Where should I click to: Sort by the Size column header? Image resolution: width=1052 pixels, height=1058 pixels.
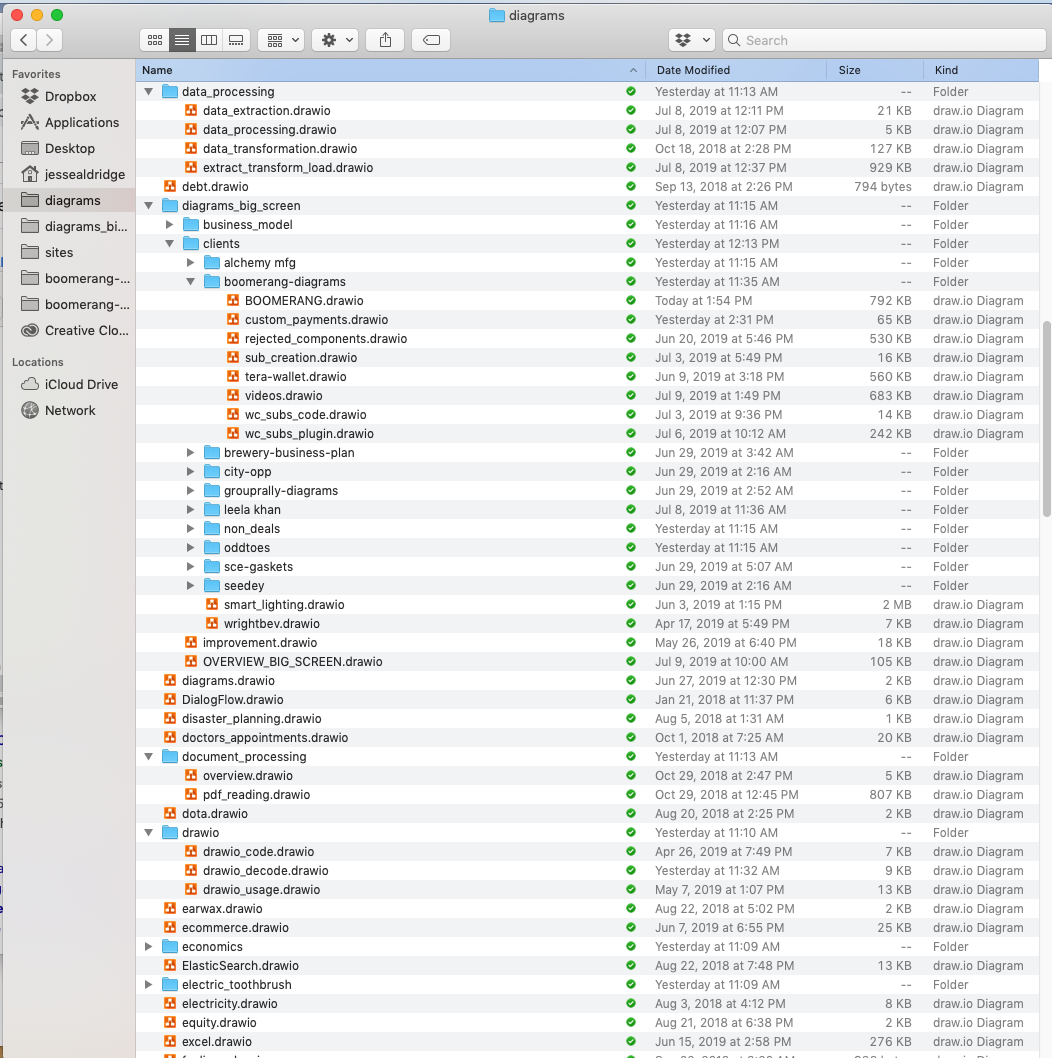(849, 70)
